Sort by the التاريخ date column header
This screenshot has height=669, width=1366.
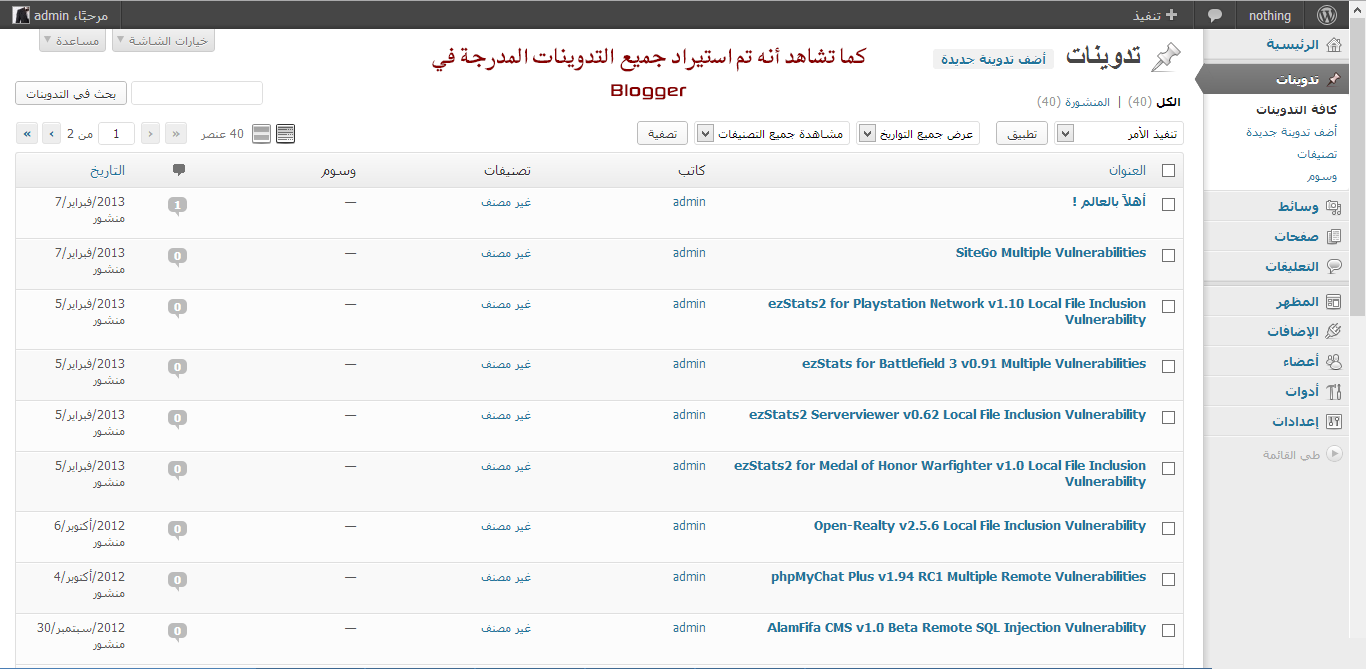pos(107,171)
